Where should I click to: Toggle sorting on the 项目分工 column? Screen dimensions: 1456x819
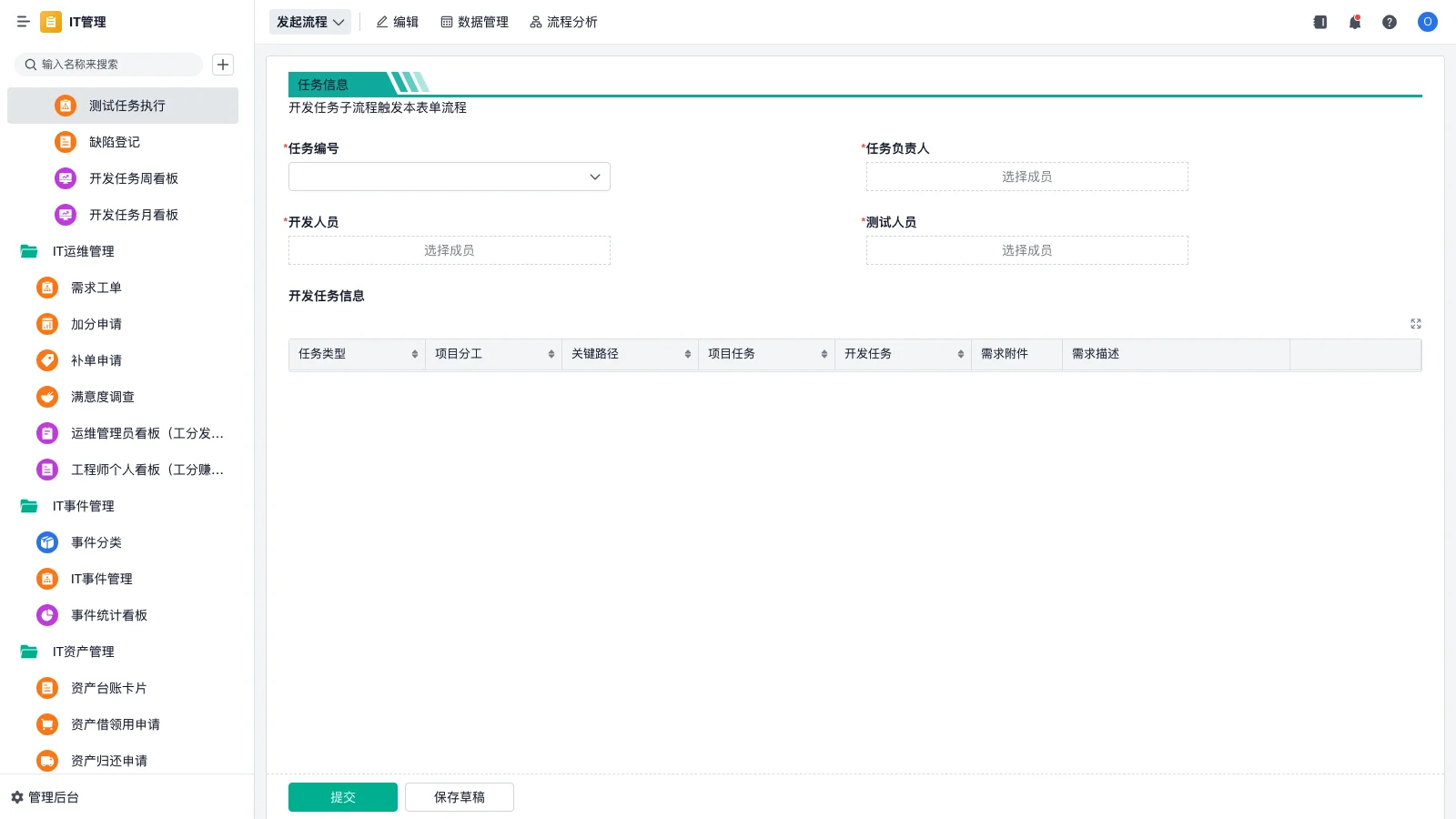click(x=551, y=354)
